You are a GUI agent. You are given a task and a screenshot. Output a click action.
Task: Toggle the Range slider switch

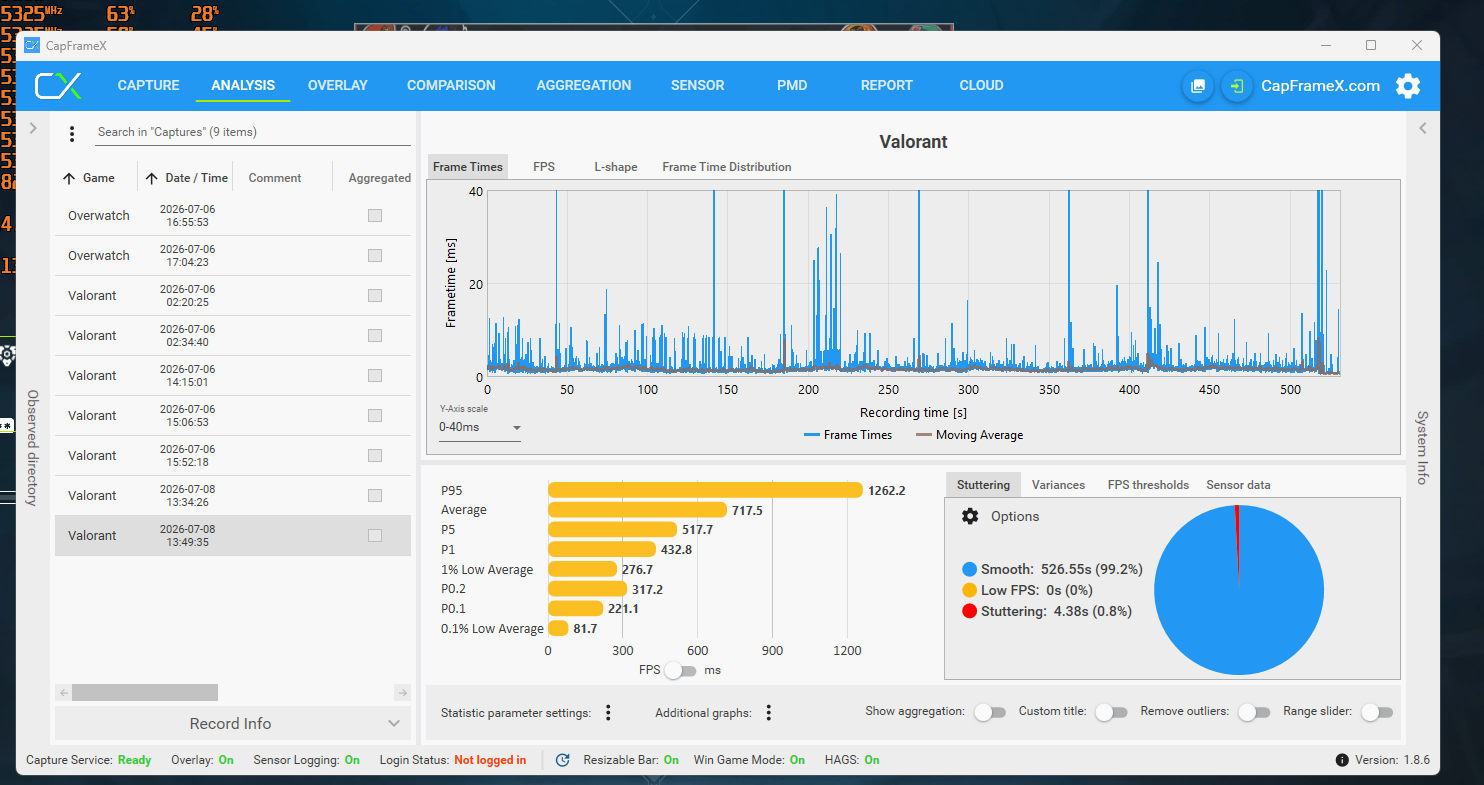(x=1376, y=712)
